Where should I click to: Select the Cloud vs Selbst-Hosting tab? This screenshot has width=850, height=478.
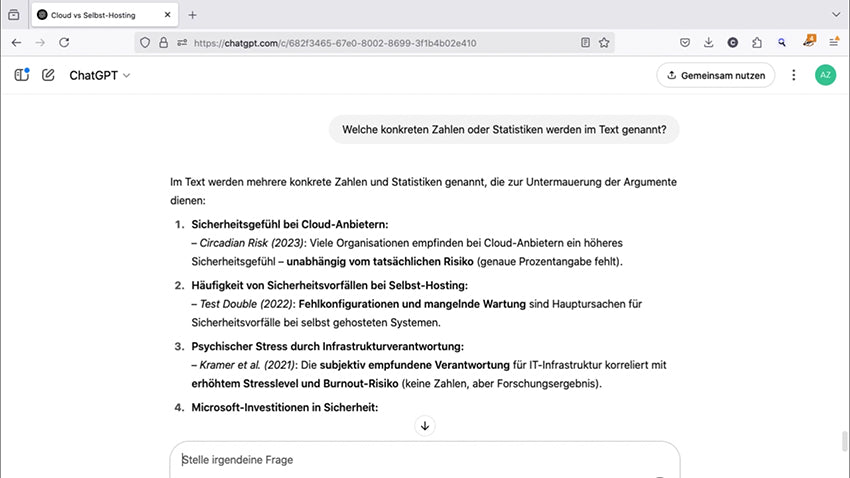(100, 15)
